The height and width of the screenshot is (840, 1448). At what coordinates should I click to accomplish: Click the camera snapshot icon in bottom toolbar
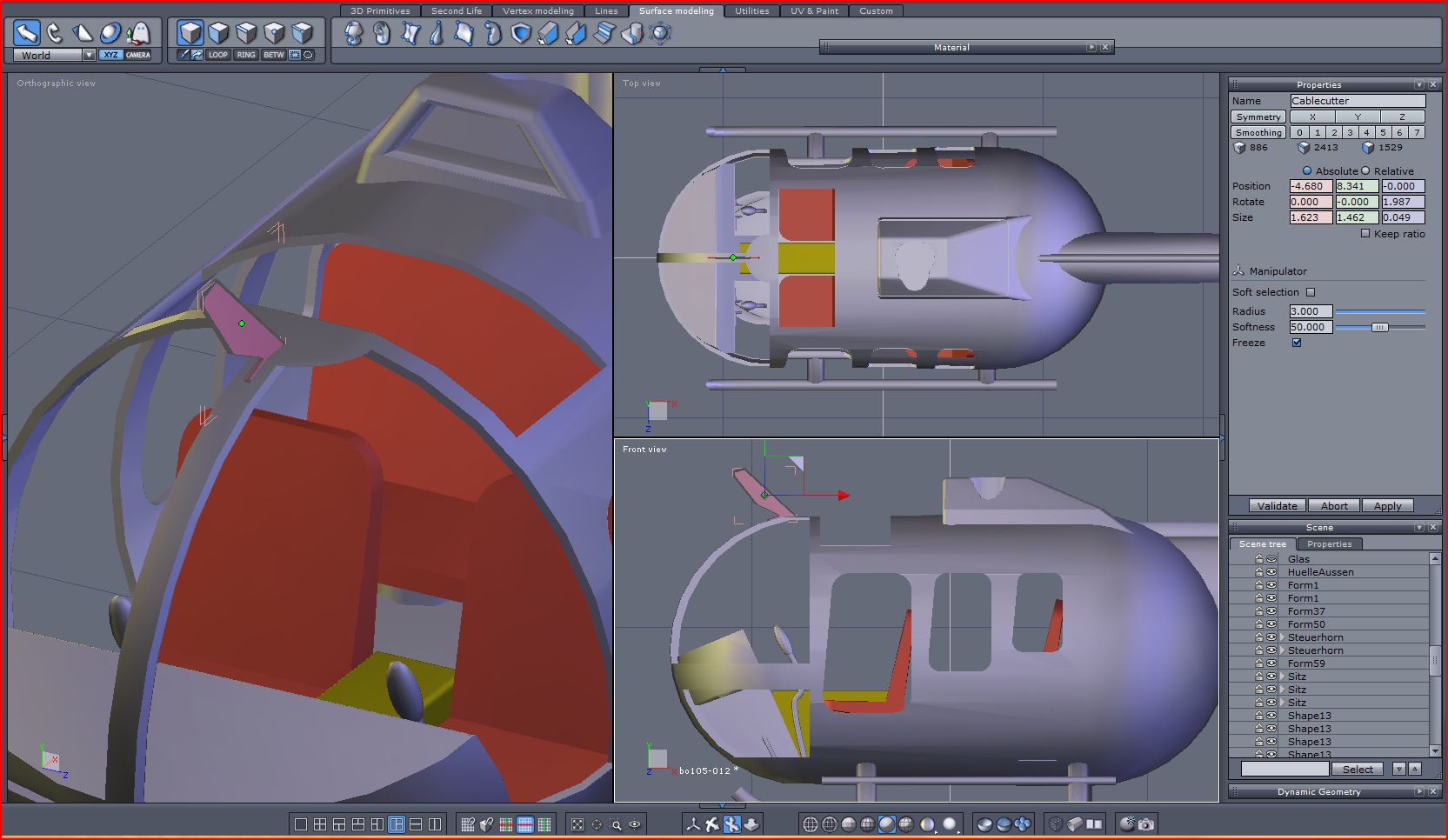[x=1146, y=824]
